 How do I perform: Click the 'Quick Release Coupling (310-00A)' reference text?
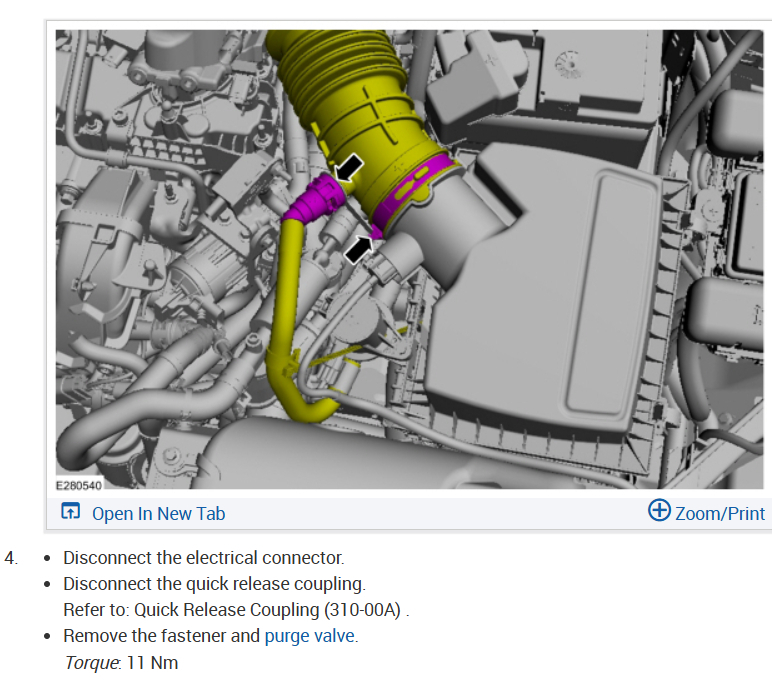click(x=267, y=610)
